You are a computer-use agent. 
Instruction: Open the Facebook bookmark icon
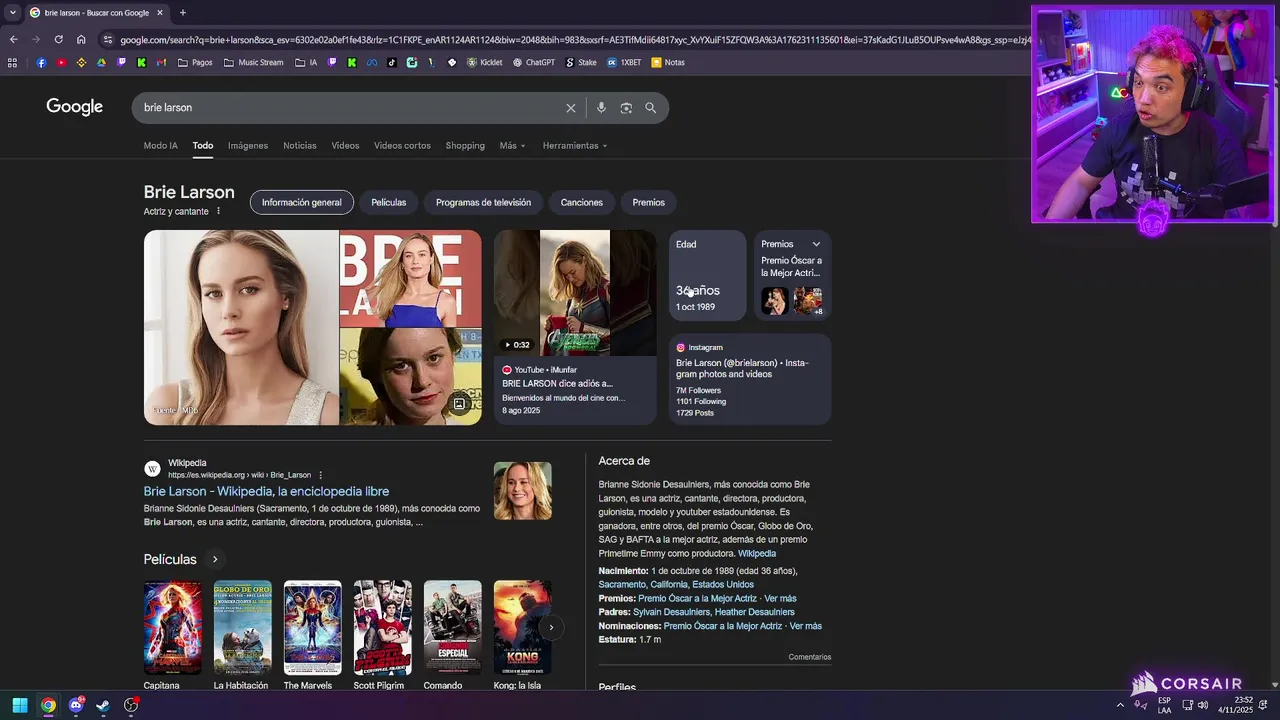tap(41, 62)
